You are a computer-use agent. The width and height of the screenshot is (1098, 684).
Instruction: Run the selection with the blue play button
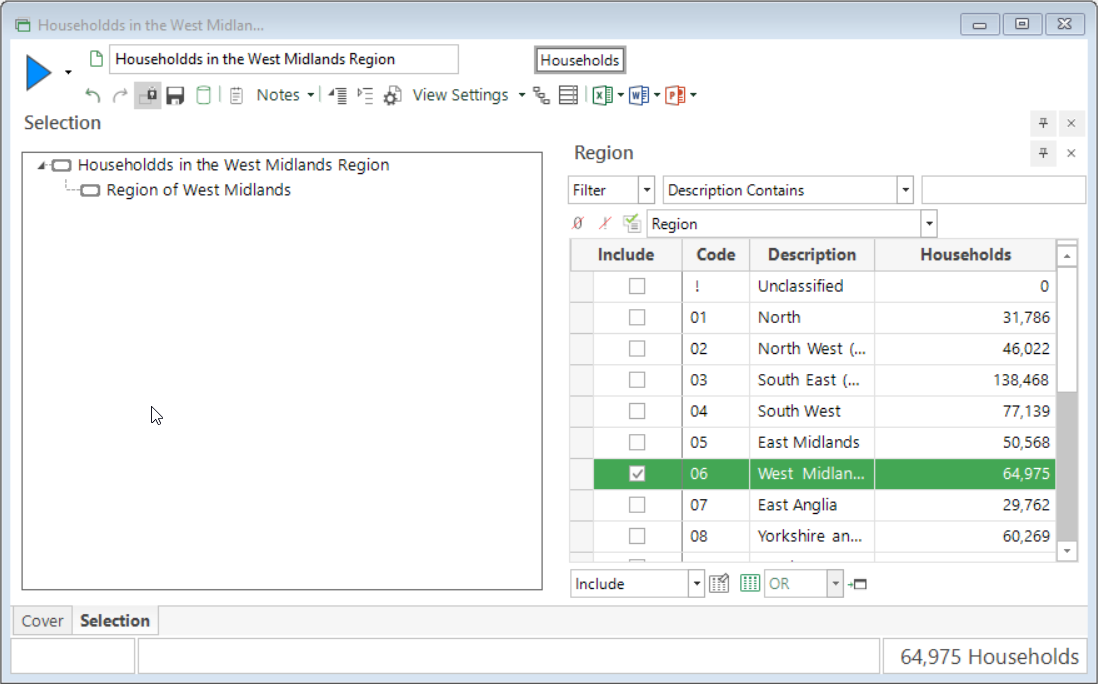[39, 72]
